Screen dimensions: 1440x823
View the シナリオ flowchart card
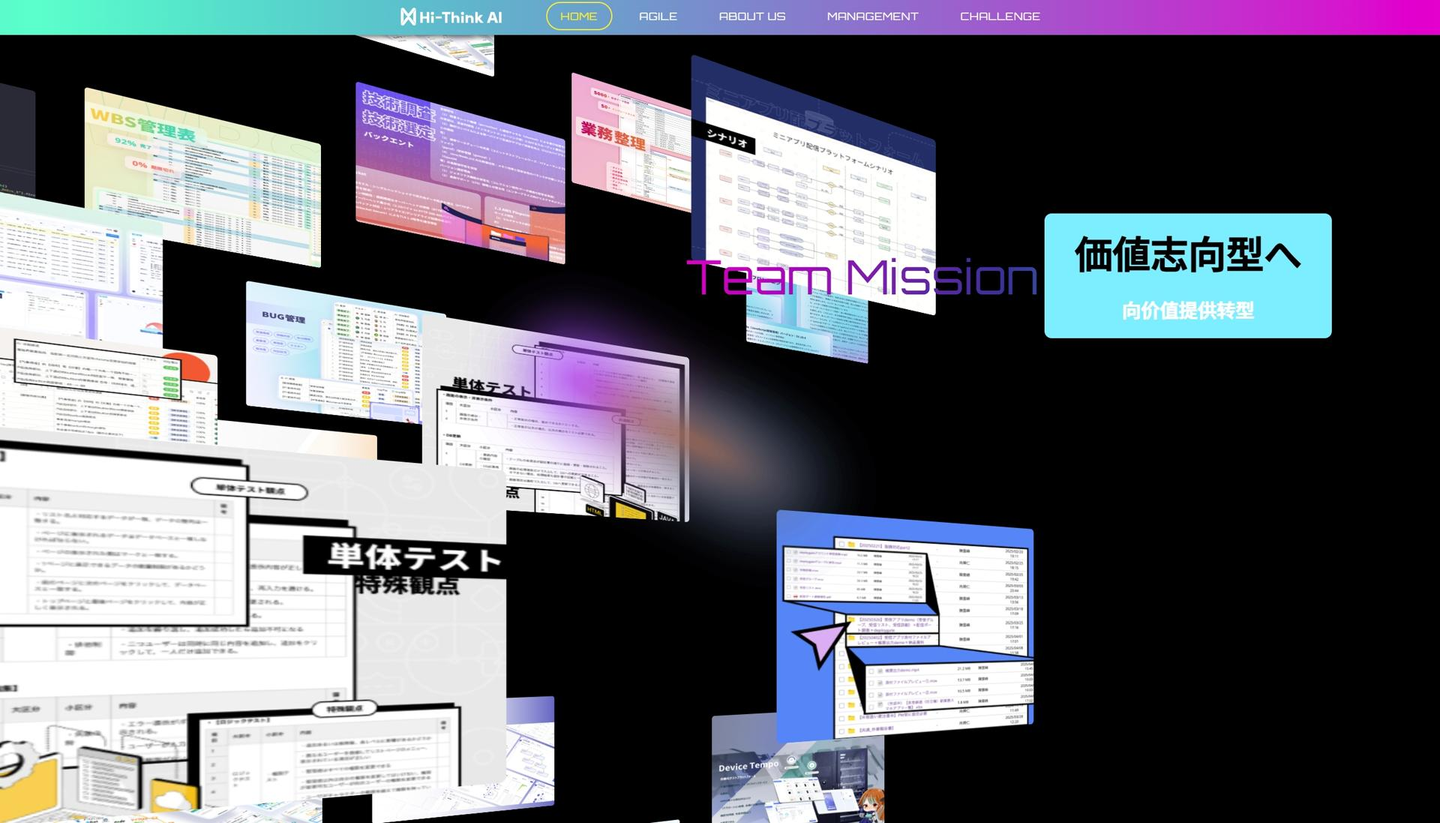813,185
